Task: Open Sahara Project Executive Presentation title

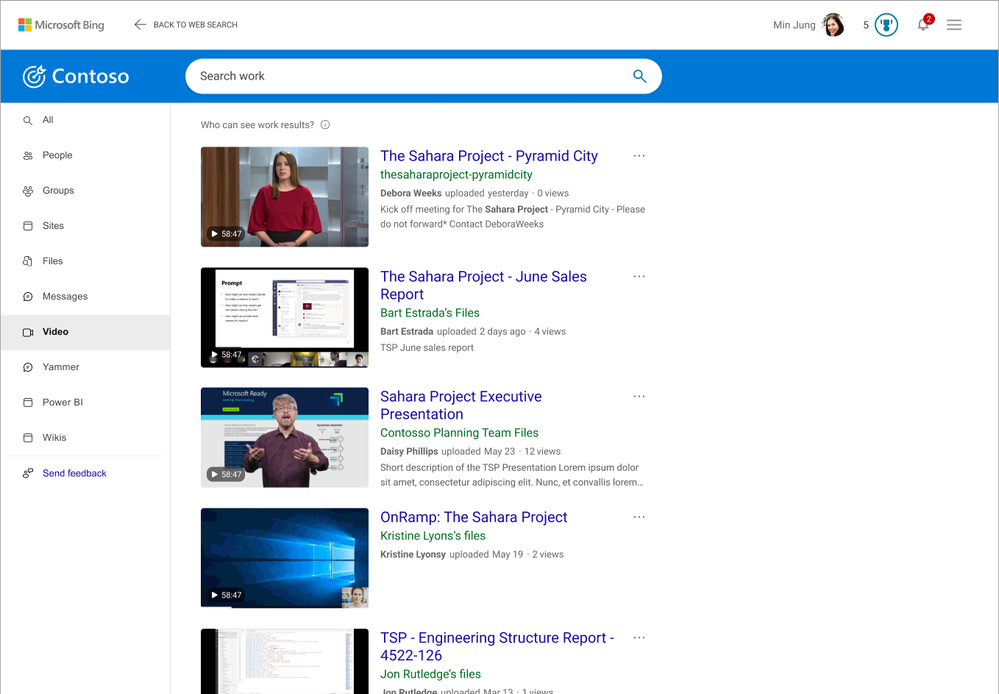Action: (x=461, y=405)
